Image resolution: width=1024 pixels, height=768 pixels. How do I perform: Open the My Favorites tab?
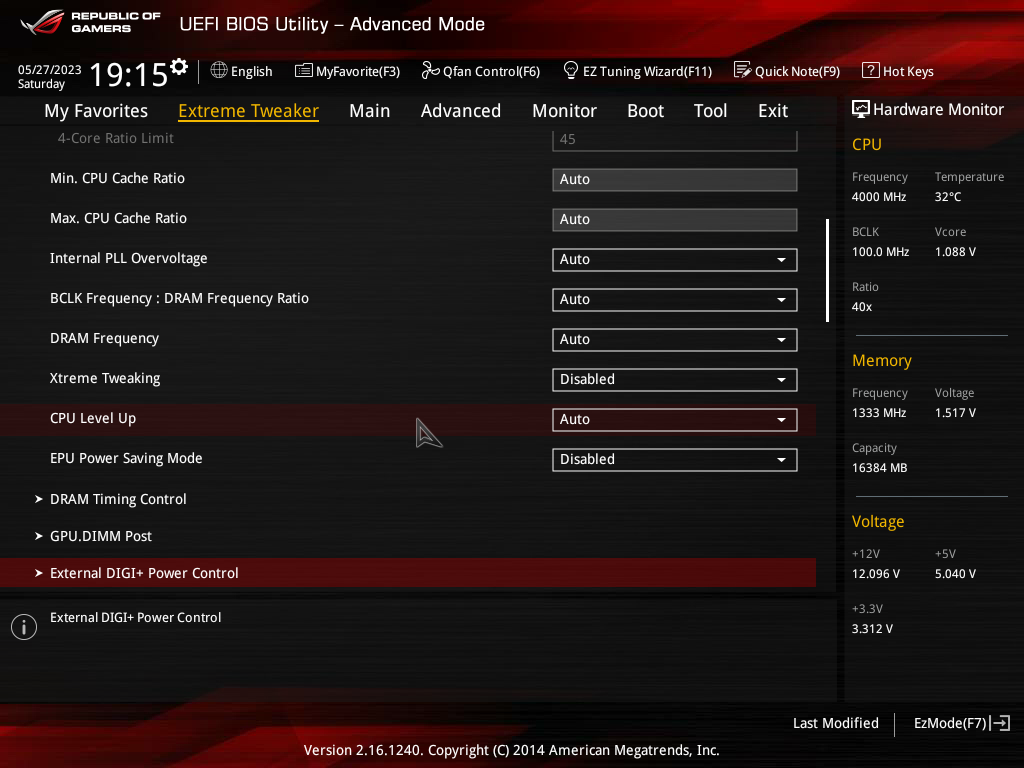(x=96, y=111)
